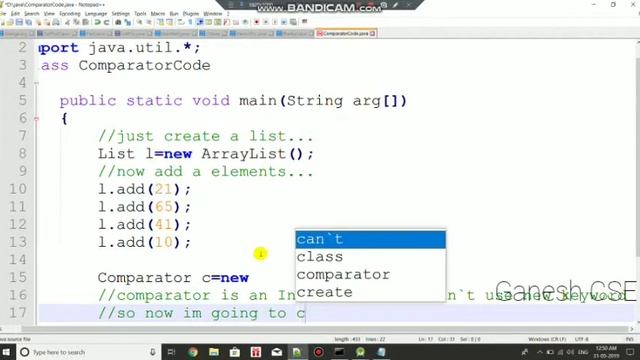Screen dimensions: 640x360
Task: Open the Settings menu
Action: point(120,13)
